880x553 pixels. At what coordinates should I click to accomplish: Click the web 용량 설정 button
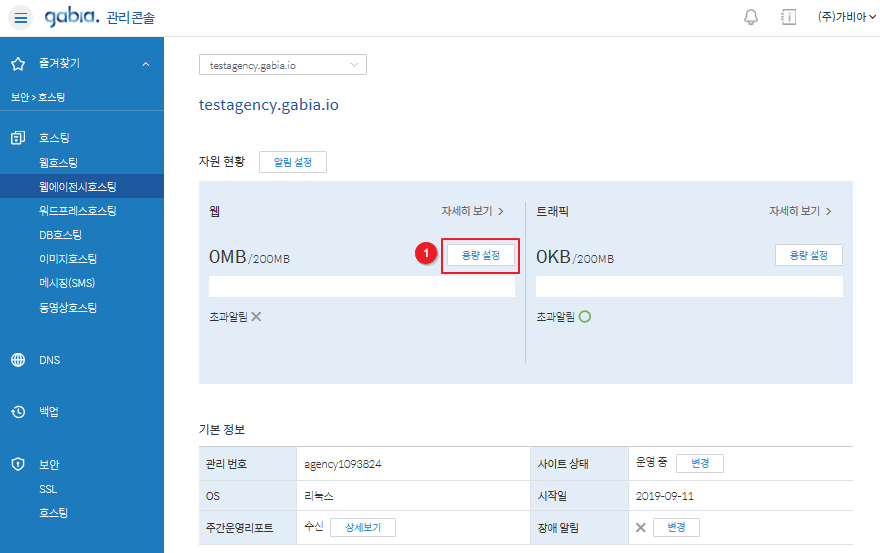pyautogui.click(x=480, y=256)
